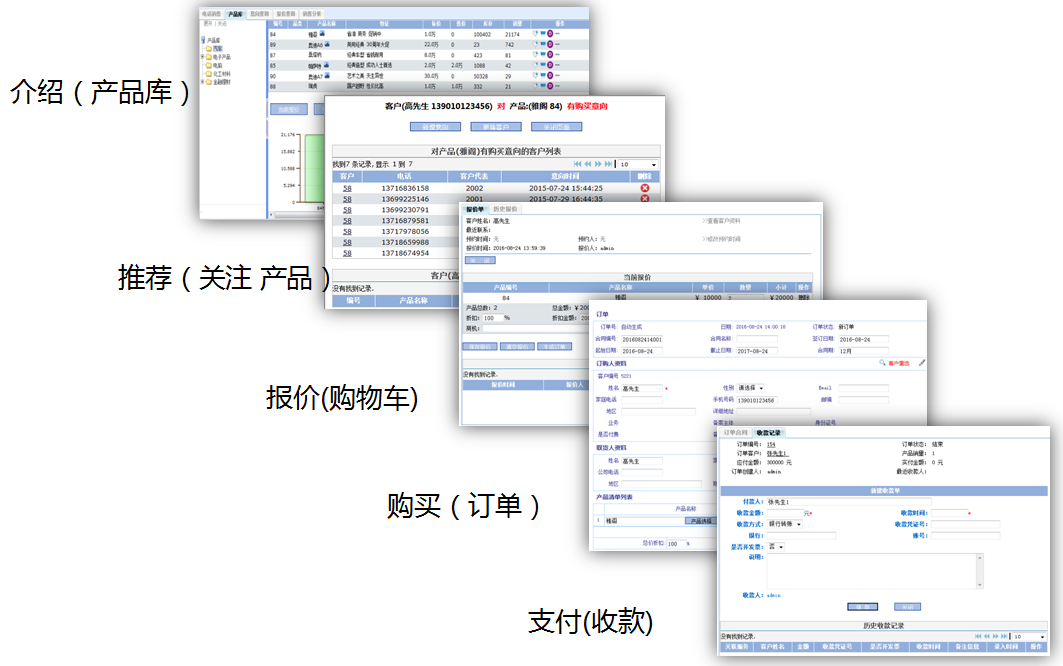Open 修改预约时间 link in quote window

click(x=721, y=239)
